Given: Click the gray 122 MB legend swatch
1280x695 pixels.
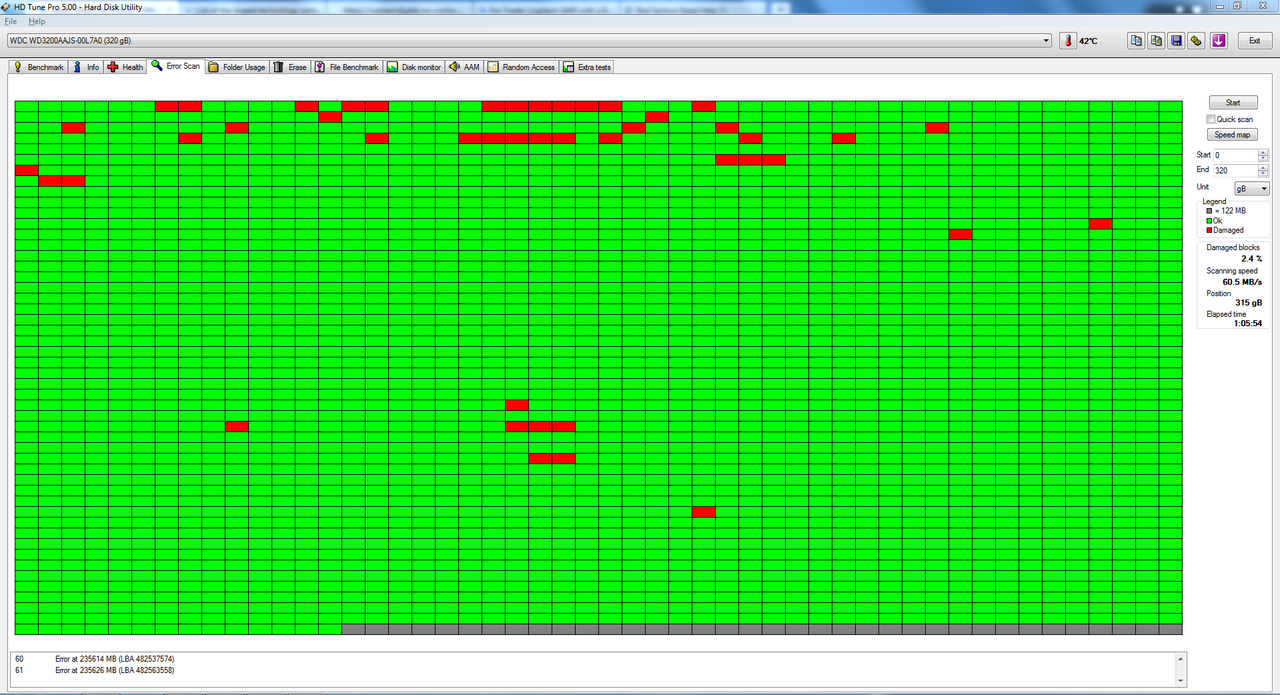Looking at the screenshot, I should tap(1209, 211).
